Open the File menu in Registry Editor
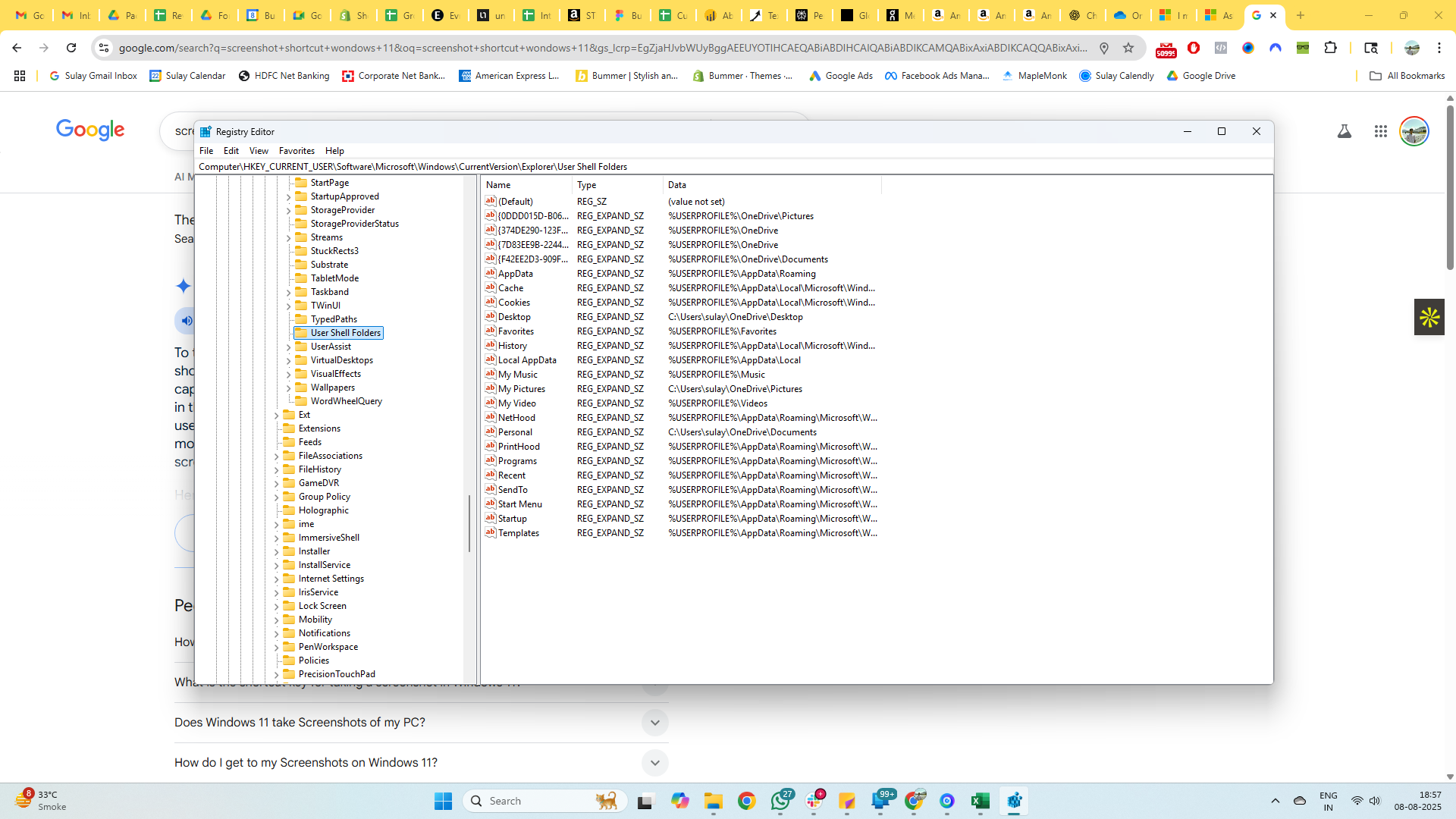 206,151
